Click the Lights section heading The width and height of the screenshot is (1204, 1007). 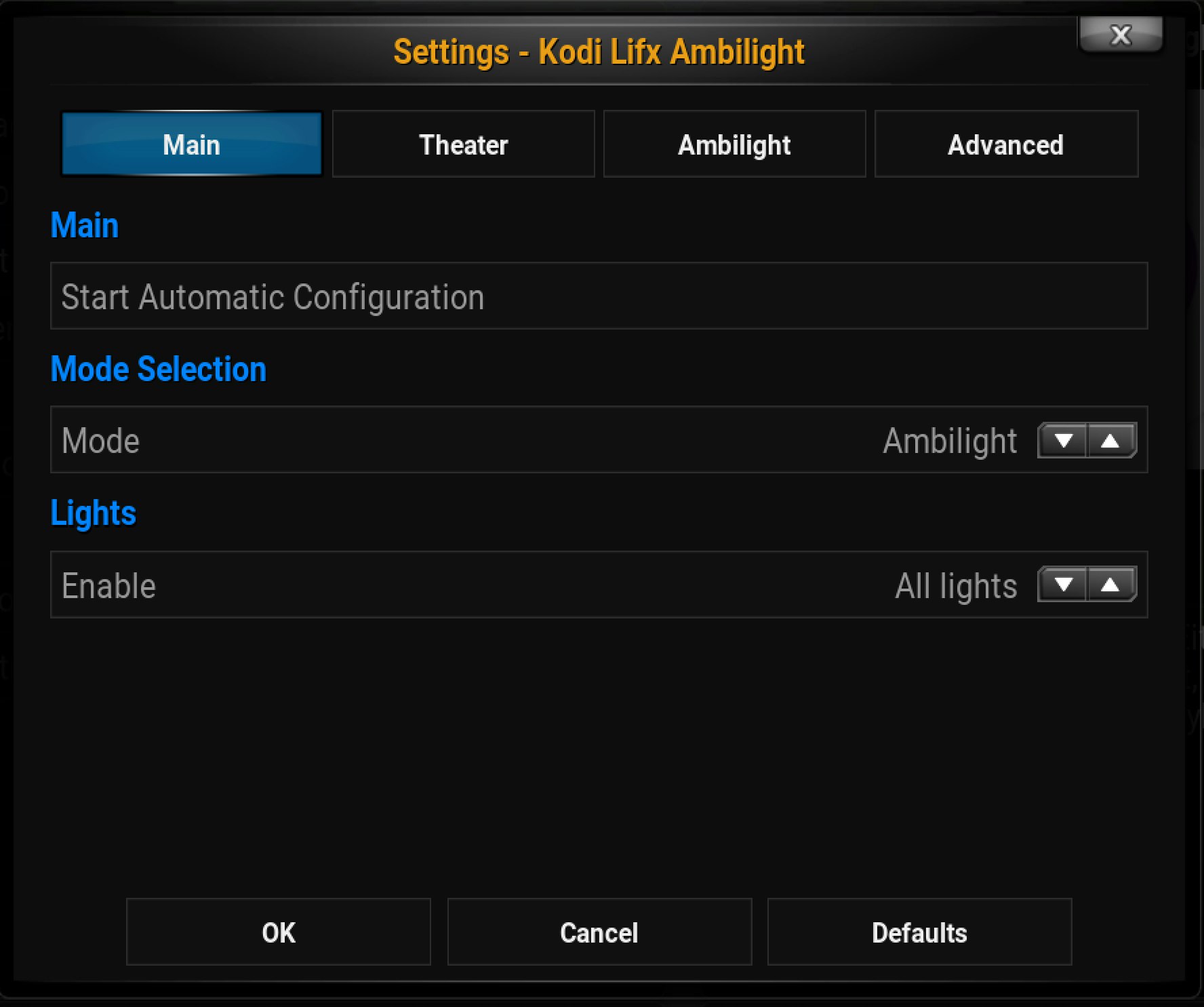(94, 513)
